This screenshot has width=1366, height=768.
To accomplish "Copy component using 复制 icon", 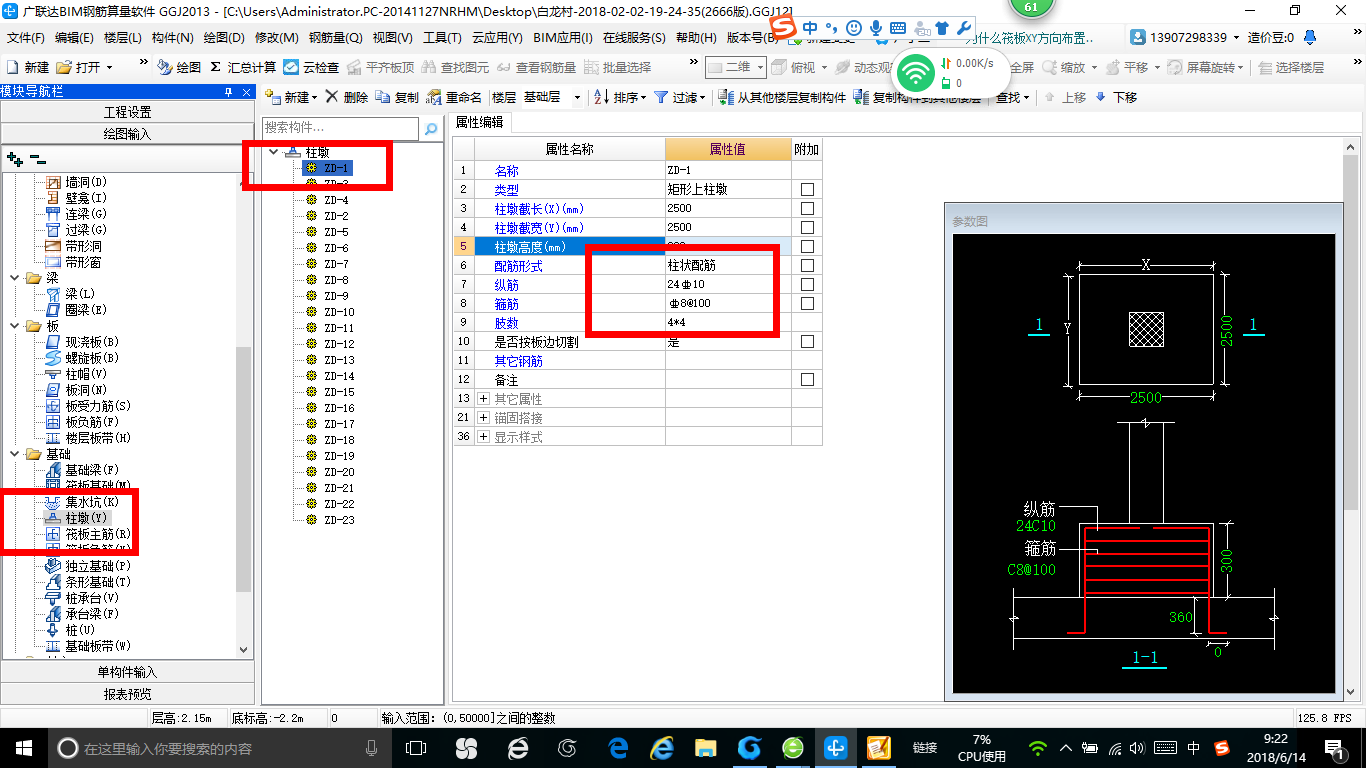I will [384, 97].
